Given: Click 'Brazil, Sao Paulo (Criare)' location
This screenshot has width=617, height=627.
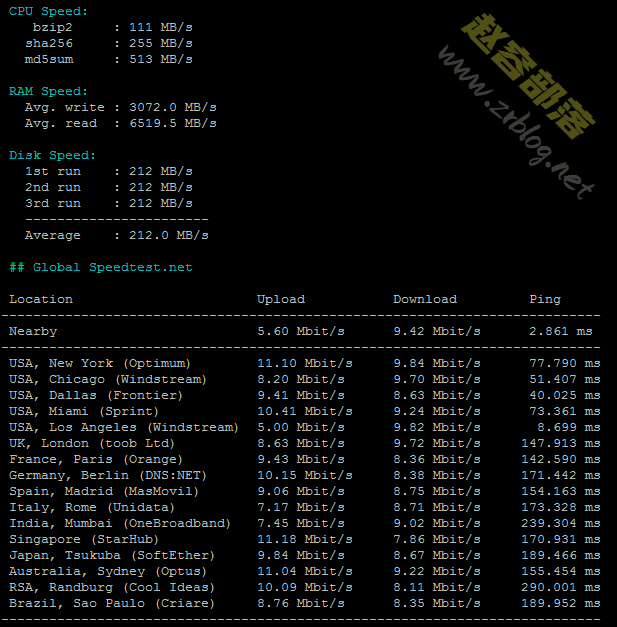Looking at the screenshot, I should click(x=112, y=603).
